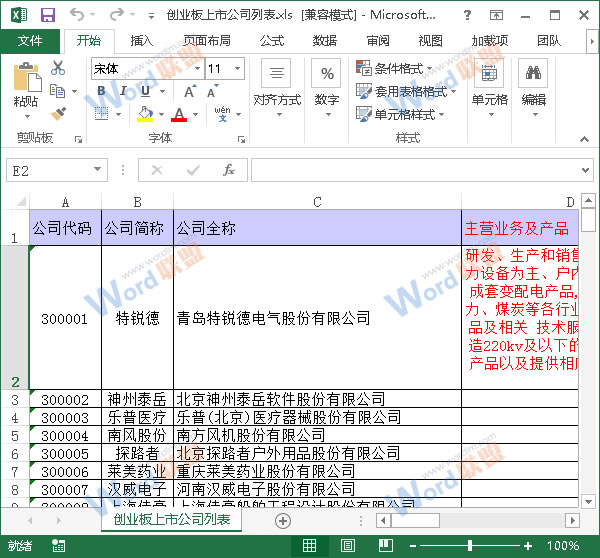
Task: Activate the Format Painter brush
Action: [58, 113]
